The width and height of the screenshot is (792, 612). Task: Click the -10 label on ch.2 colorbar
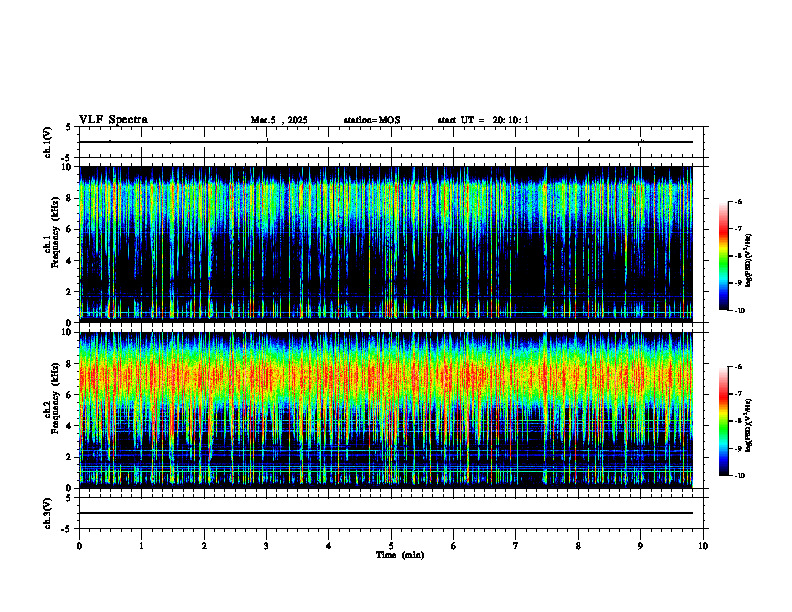[x=739, y=476]
